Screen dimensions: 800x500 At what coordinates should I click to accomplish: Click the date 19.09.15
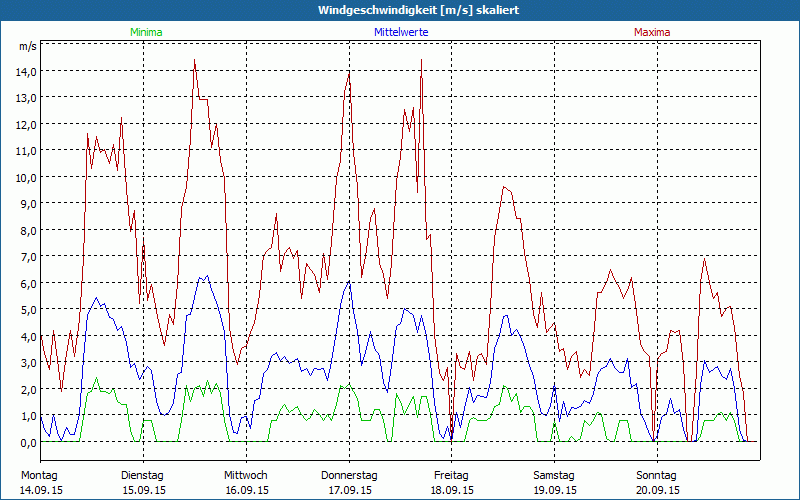point(555,490)
